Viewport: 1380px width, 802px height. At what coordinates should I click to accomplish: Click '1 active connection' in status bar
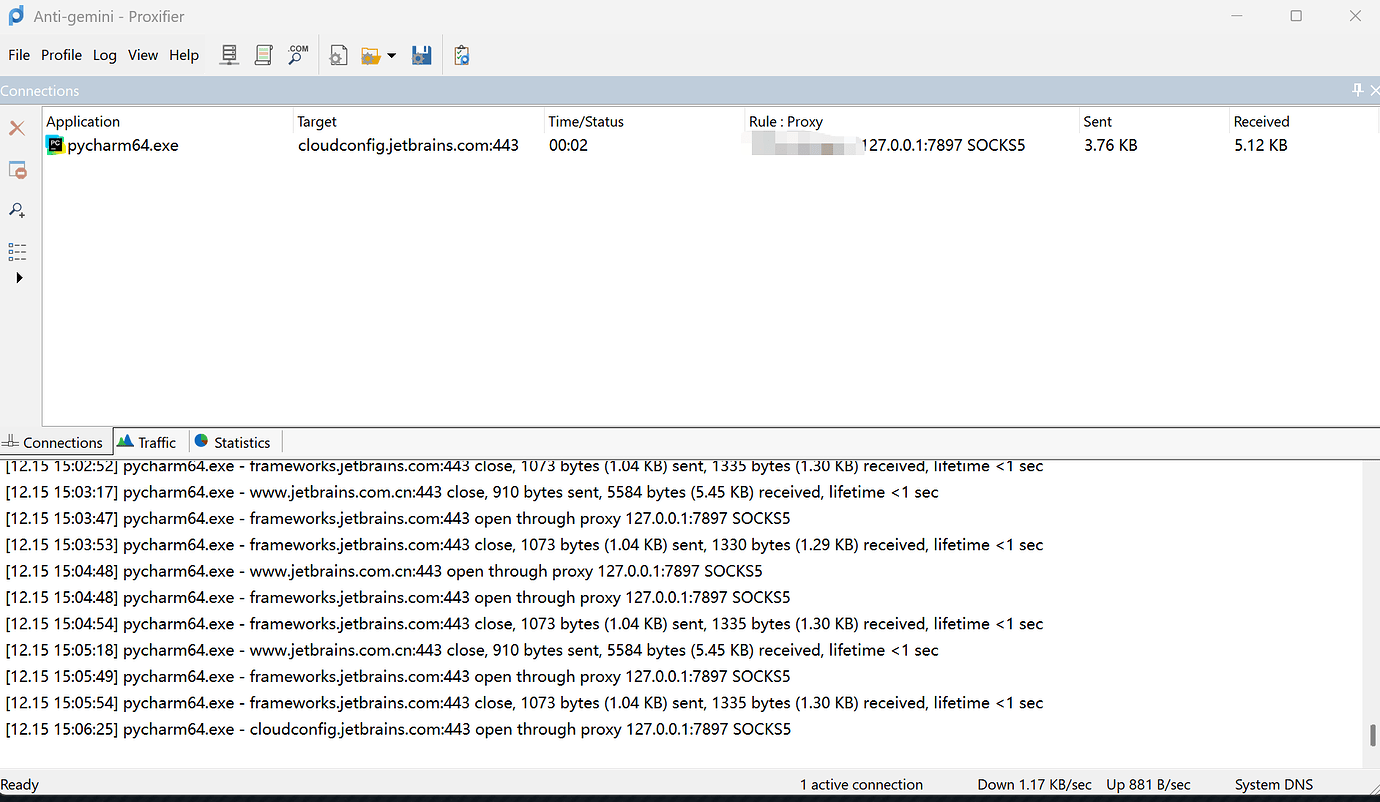(861, 785)
